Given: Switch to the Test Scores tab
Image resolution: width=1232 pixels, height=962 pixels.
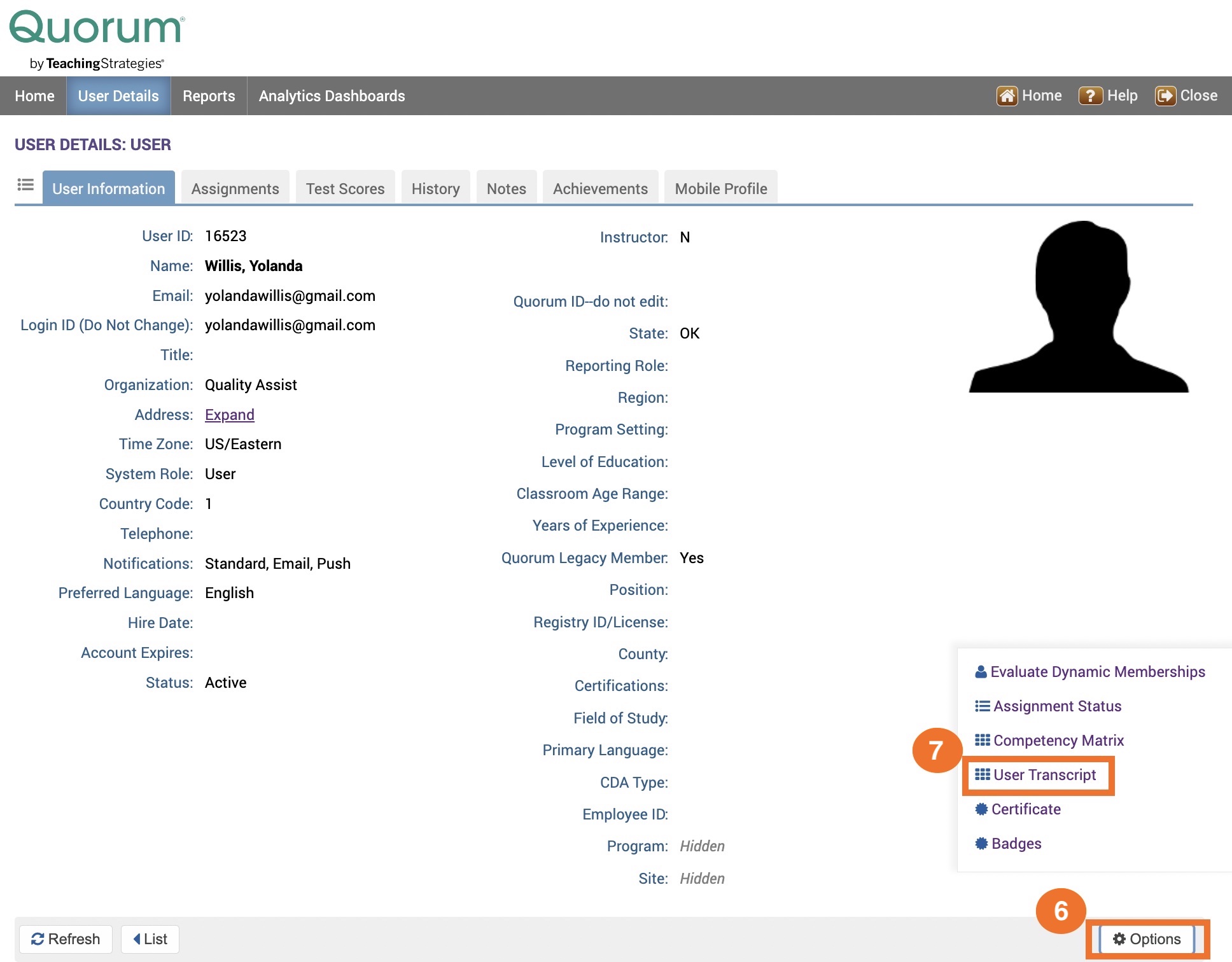Looking at the screenshot, I should [x=345, y=188].
